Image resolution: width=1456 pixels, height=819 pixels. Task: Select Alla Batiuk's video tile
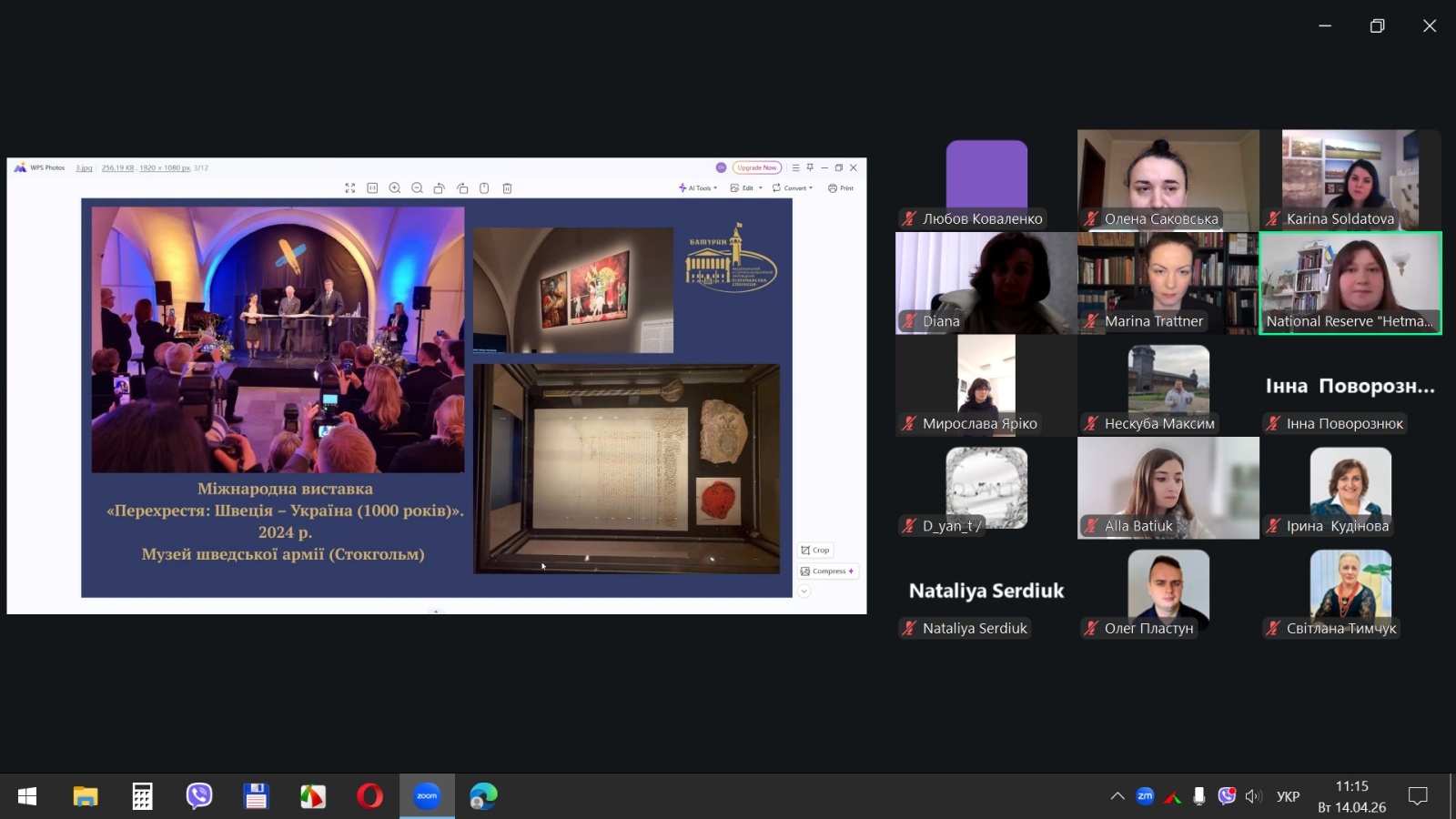coord(1168,488)
